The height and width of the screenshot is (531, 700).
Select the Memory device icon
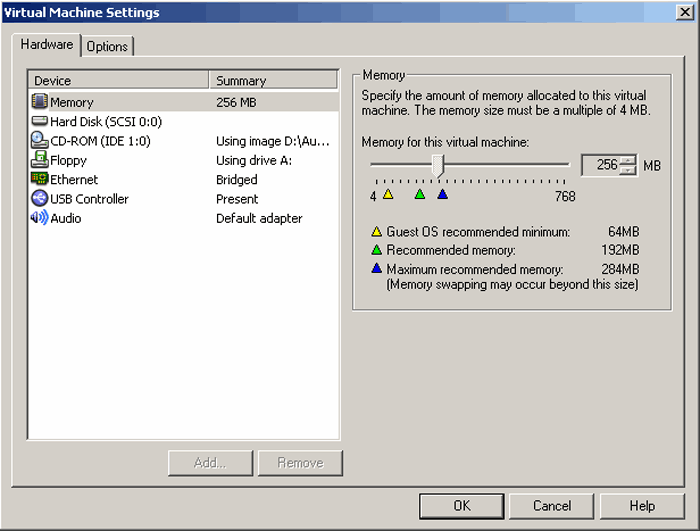(x=40, y=102)
